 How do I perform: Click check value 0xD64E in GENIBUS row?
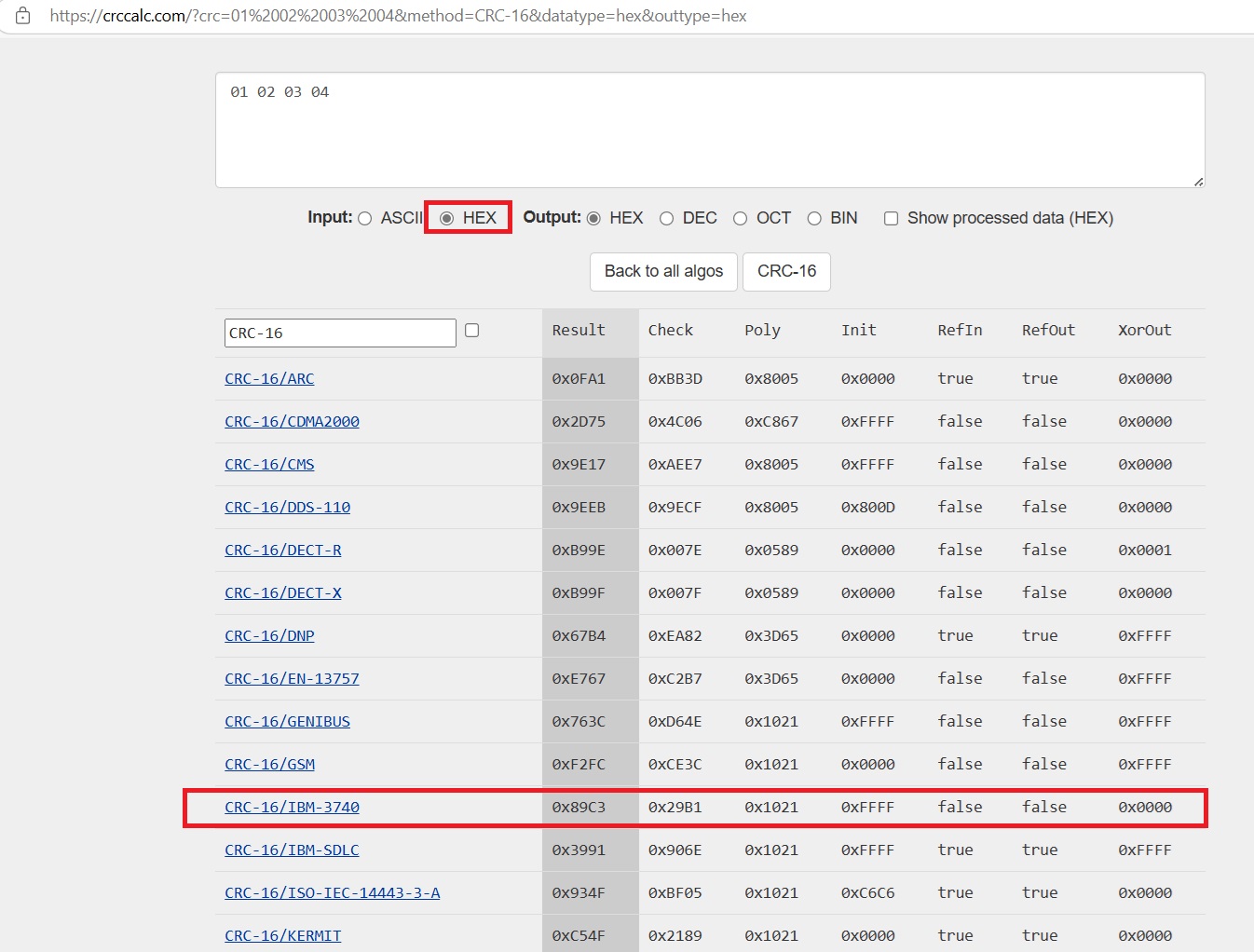(675, 721)
